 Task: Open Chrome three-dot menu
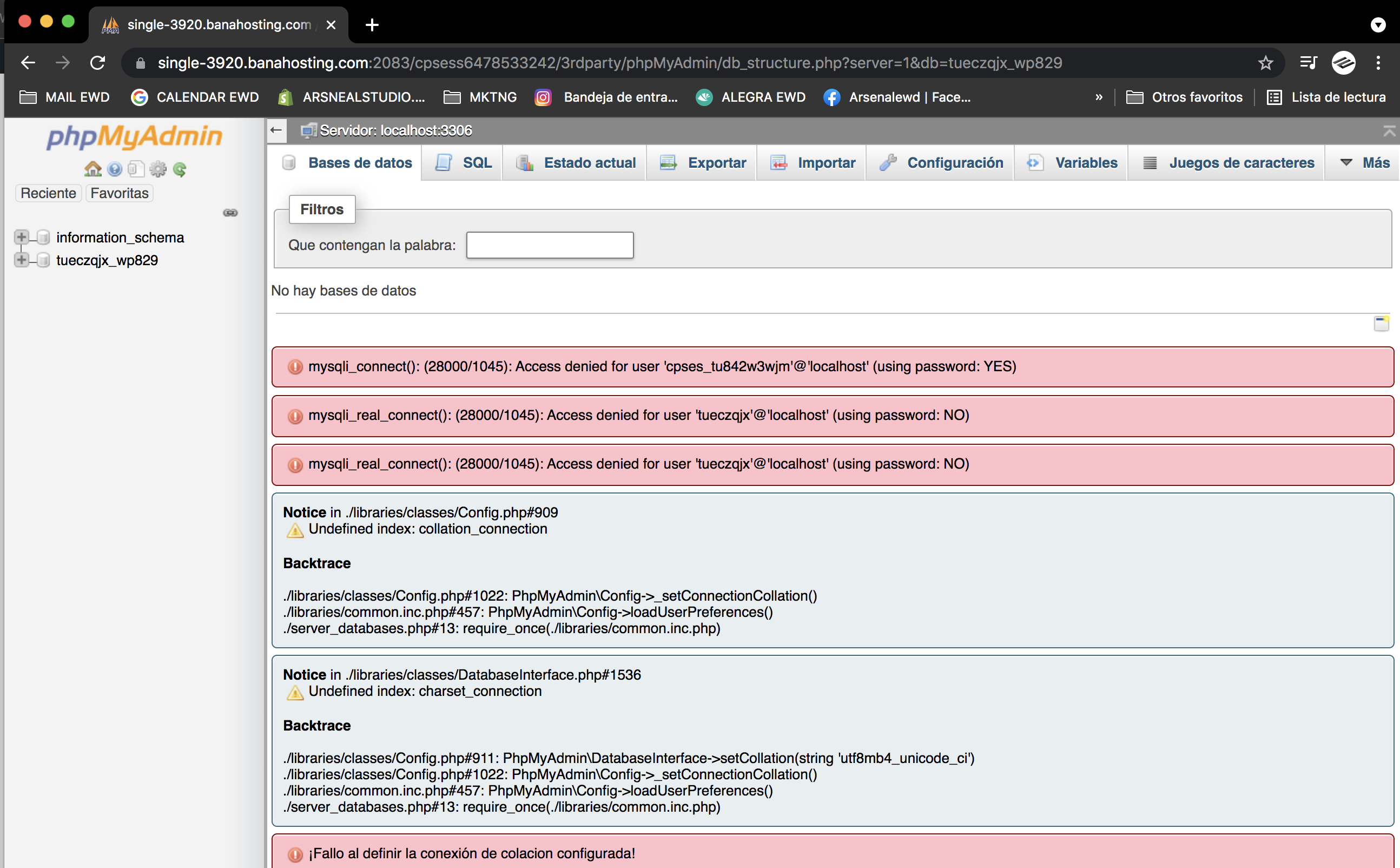(1378, 63)
